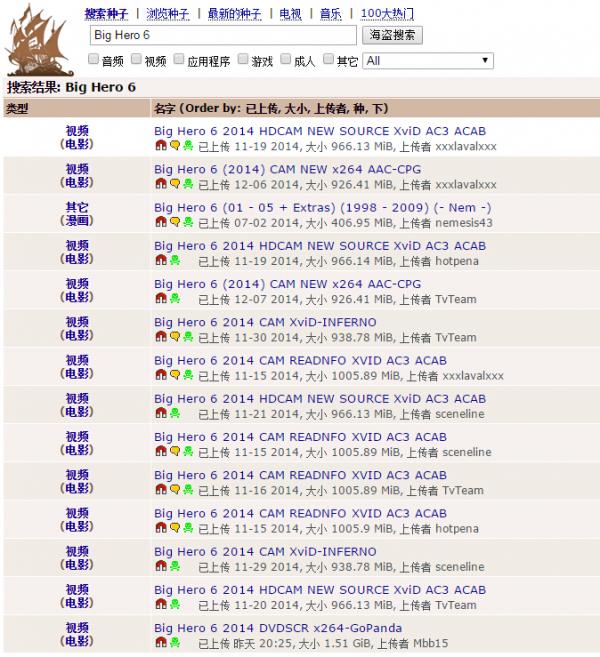Open comments icon on hotpena 1005.9 MiB row
Image resolution: width=600 pixels, height=657 pixels.
175,528
